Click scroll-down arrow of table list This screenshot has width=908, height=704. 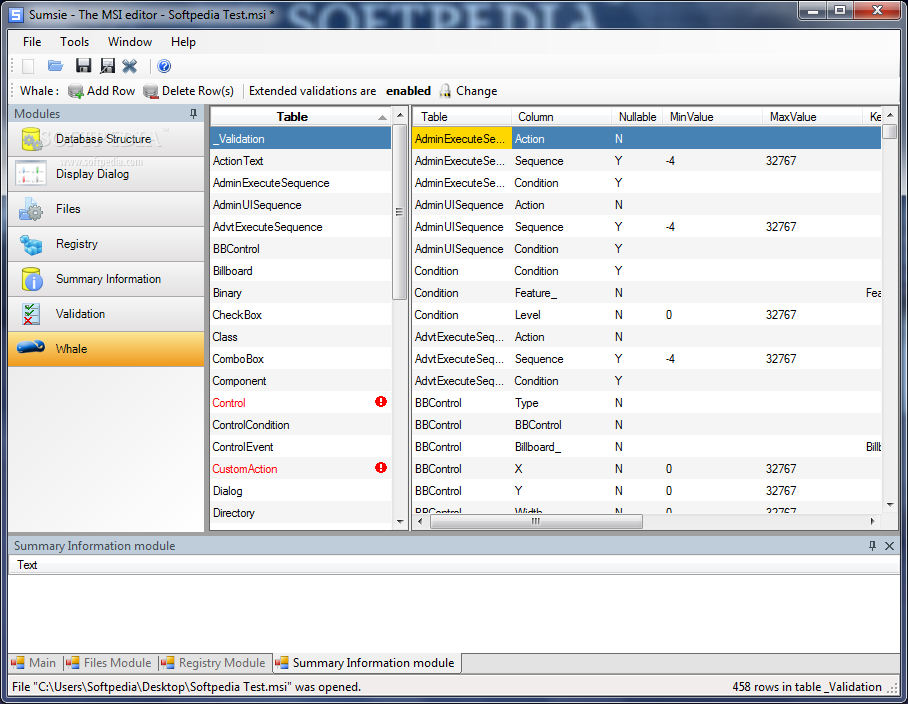coord(400,522)
